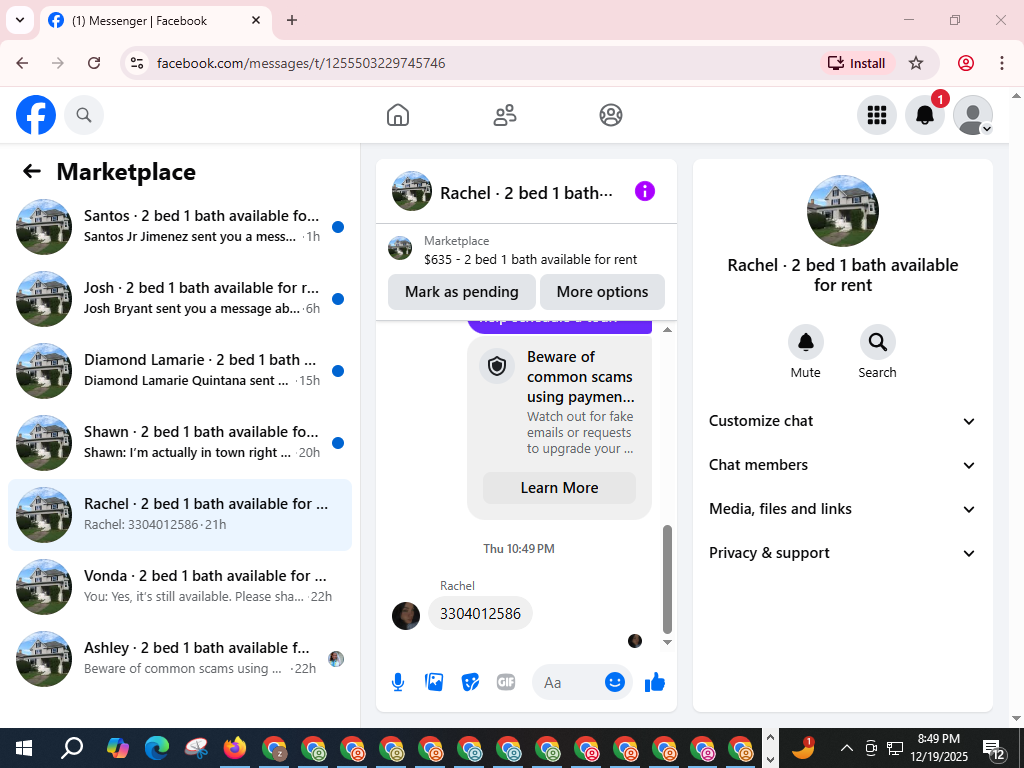Screen dimensions: 1024x768
Task: Expand the Chat members section
Action: (x=842, y=465)
